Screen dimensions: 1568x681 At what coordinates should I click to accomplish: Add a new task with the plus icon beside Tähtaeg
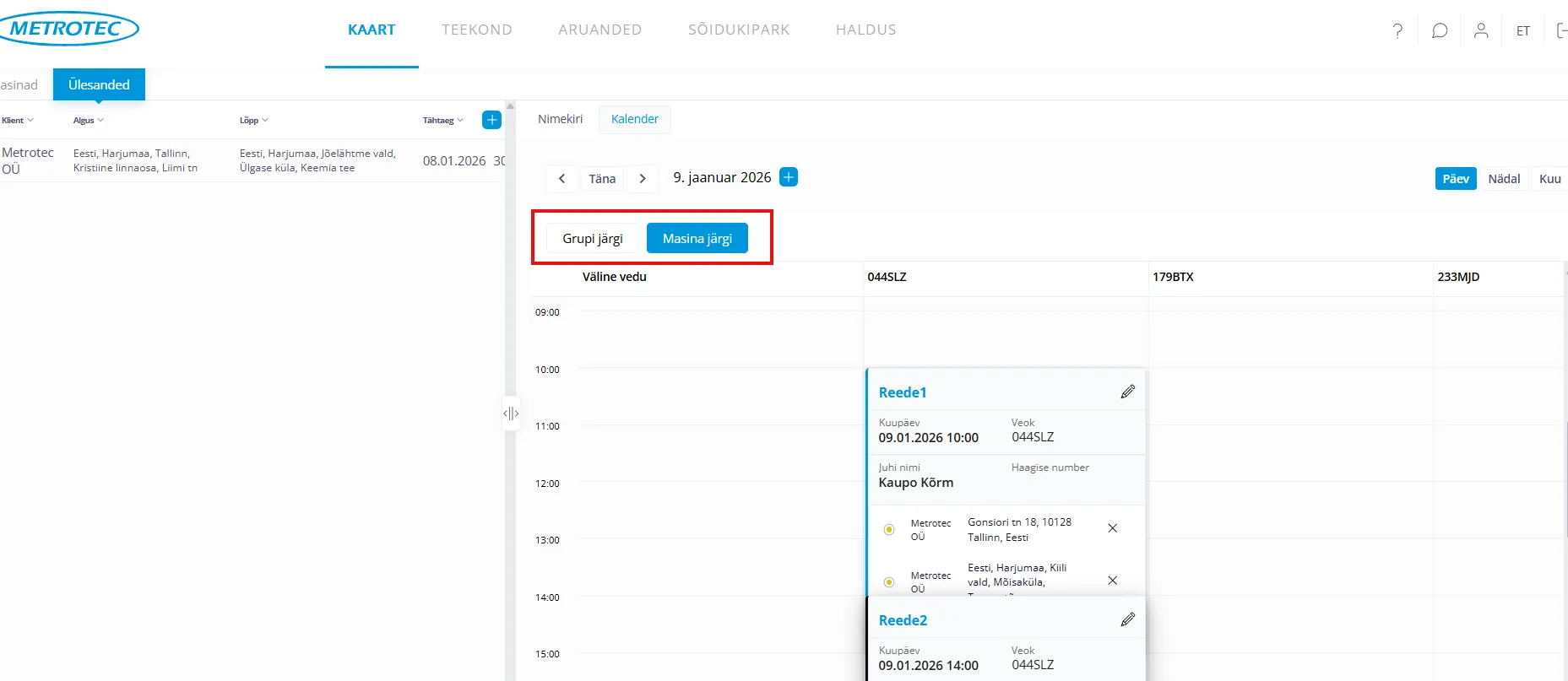pyautogui.click(x=491, y=120)
